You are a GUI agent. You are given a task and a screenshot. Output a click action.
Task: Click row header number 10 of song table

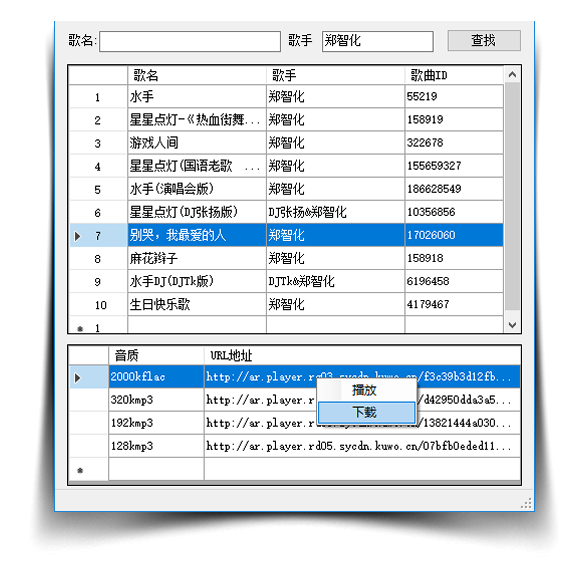coord(98,304)
